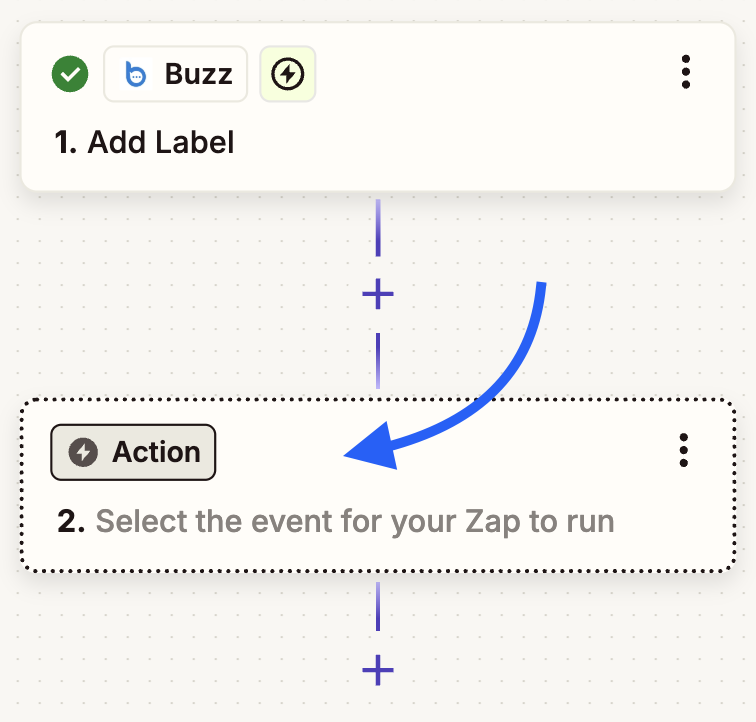Select the "Add Label" step title

click(161, 142)
